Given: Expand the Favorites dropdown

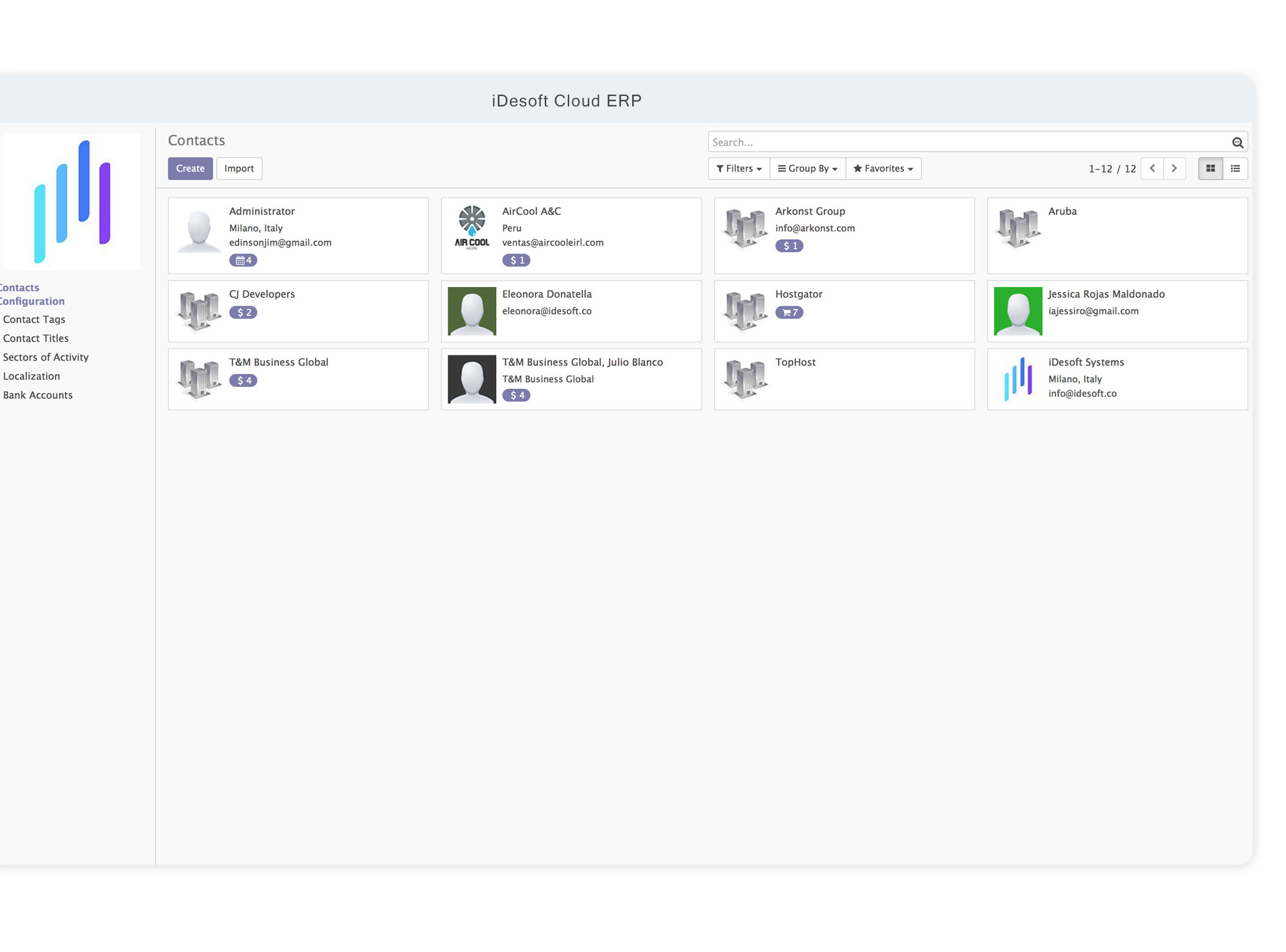Looking at the screenshot, I should (x=883, y=169).
